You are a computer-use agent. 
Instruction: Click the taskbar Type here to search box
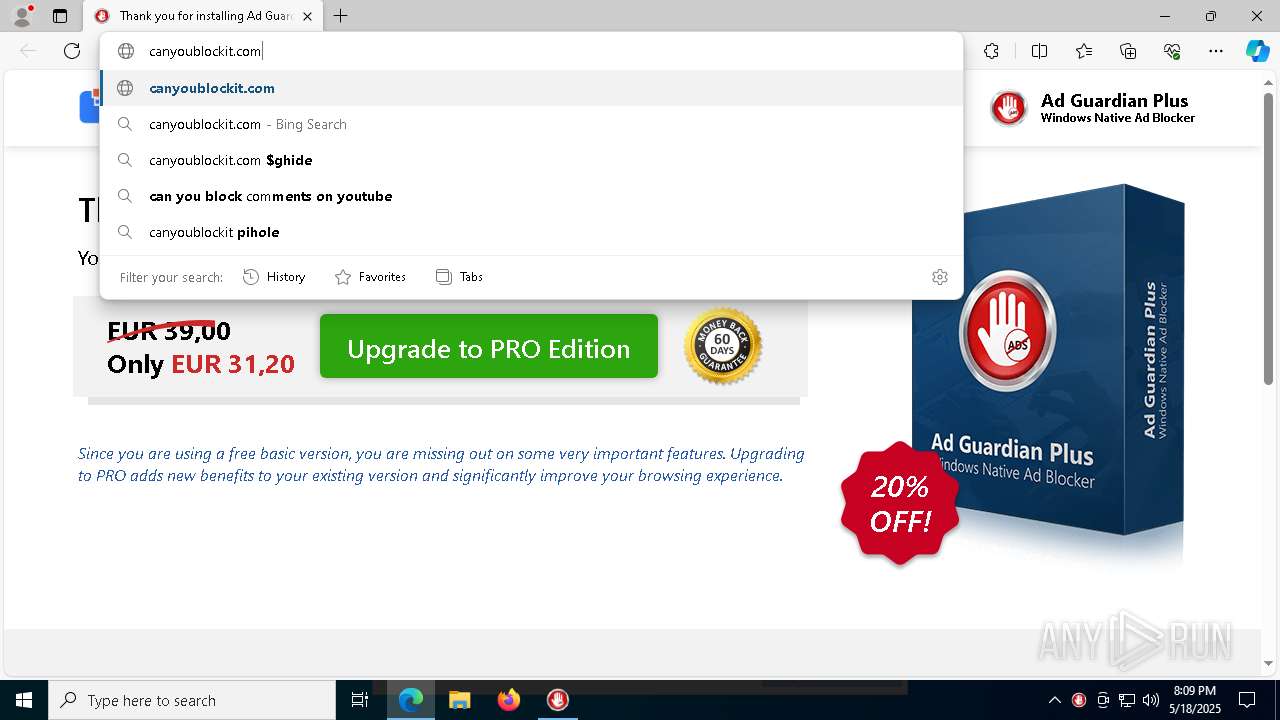point(192,700)
